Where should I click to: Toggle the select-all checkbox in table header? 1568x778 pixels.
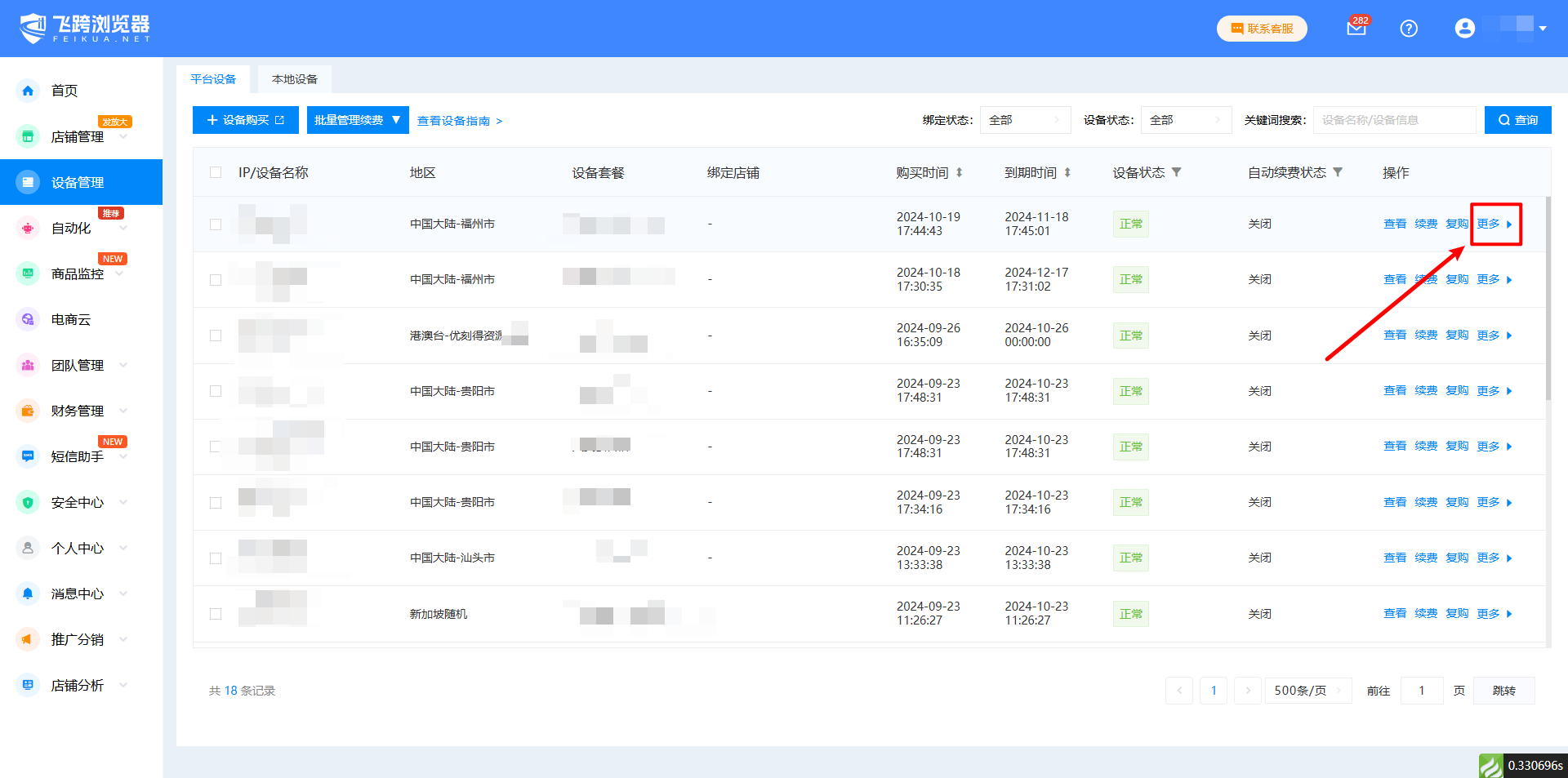[216, 172]
